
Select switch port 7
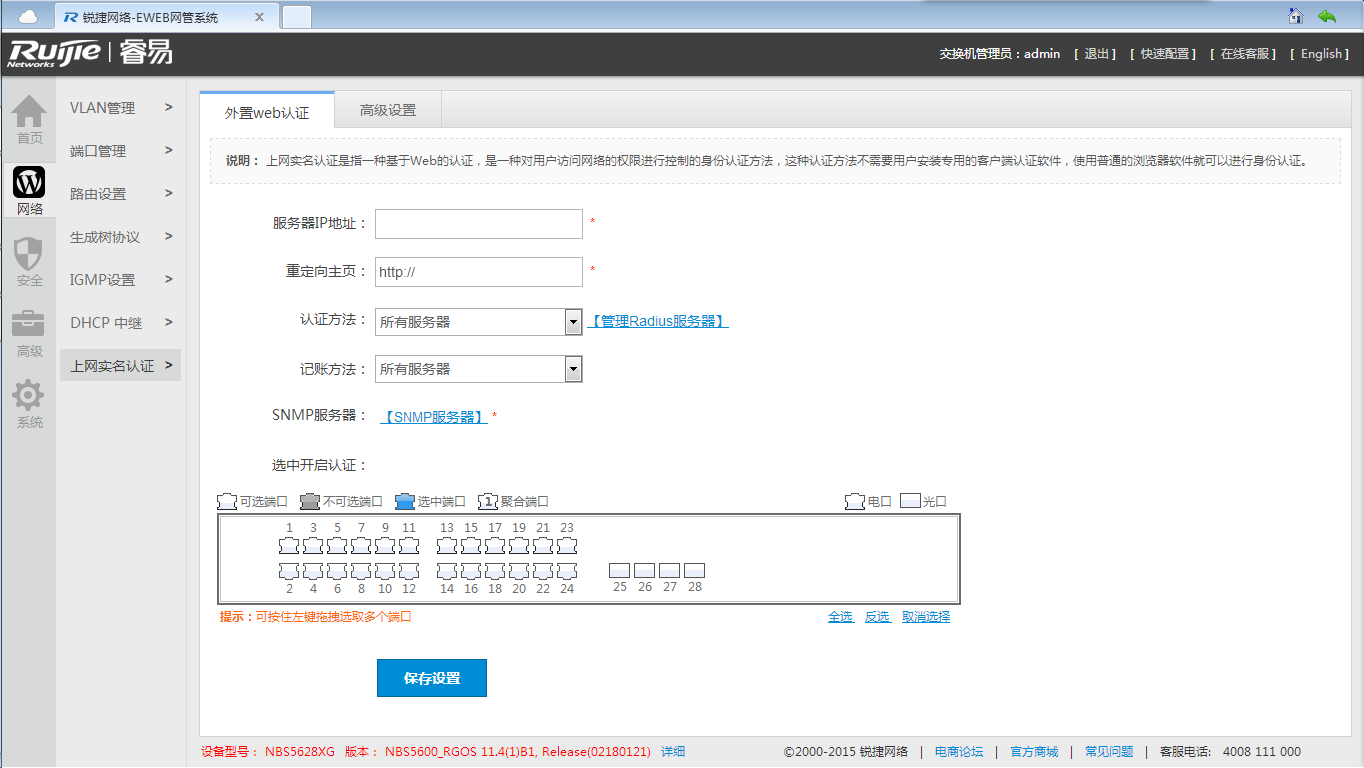pyautogui.click(x=361, y=546)
